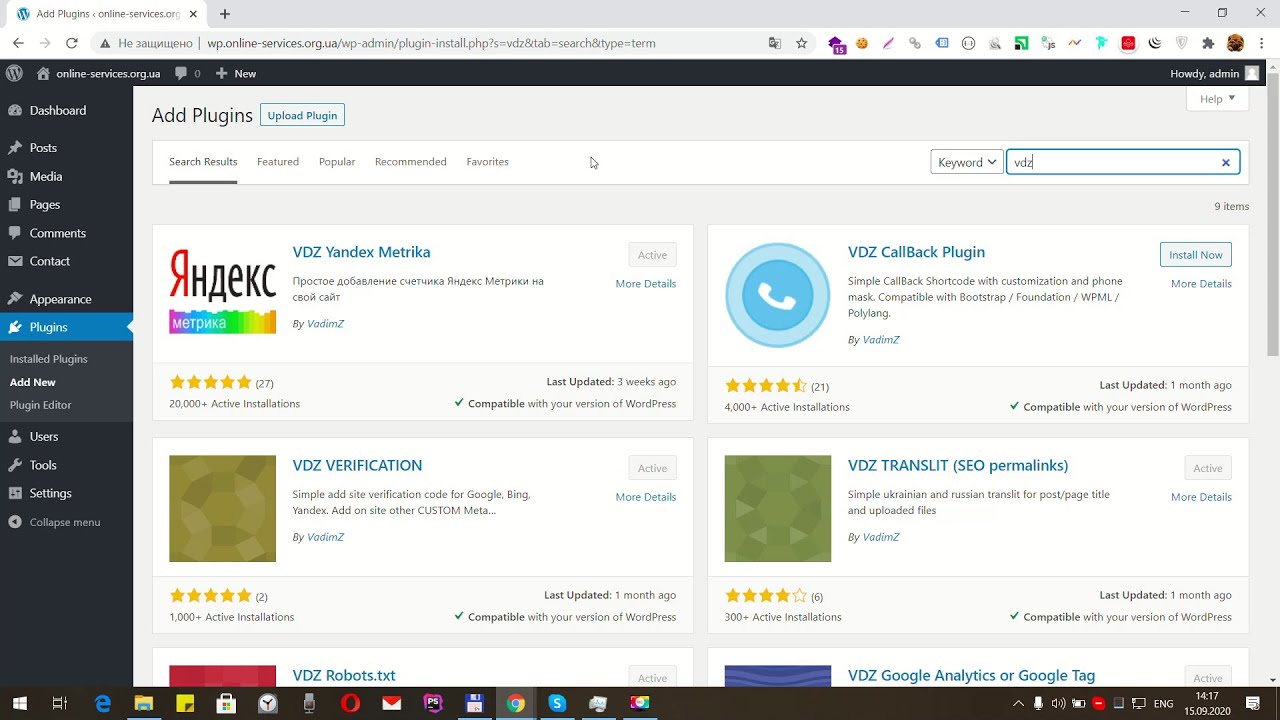Click the CallBack phone icon thumbnail

point(778,295)
